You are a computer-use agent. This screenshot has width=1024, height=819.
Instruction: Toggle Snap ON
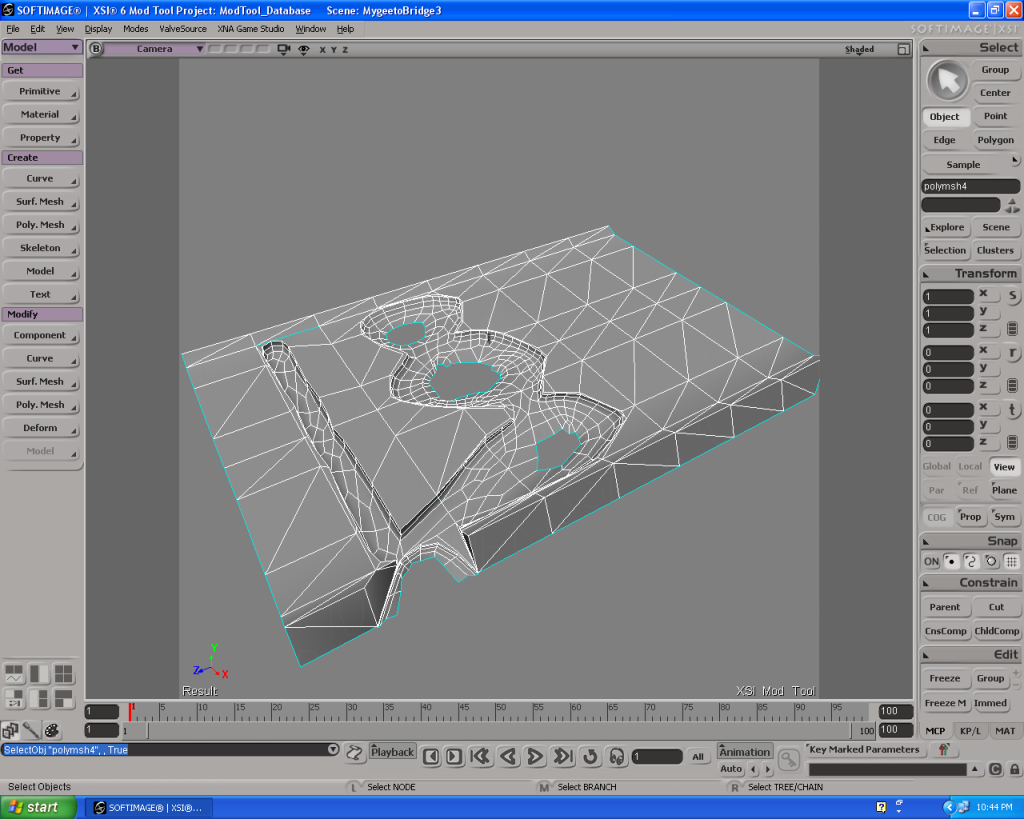931,561
